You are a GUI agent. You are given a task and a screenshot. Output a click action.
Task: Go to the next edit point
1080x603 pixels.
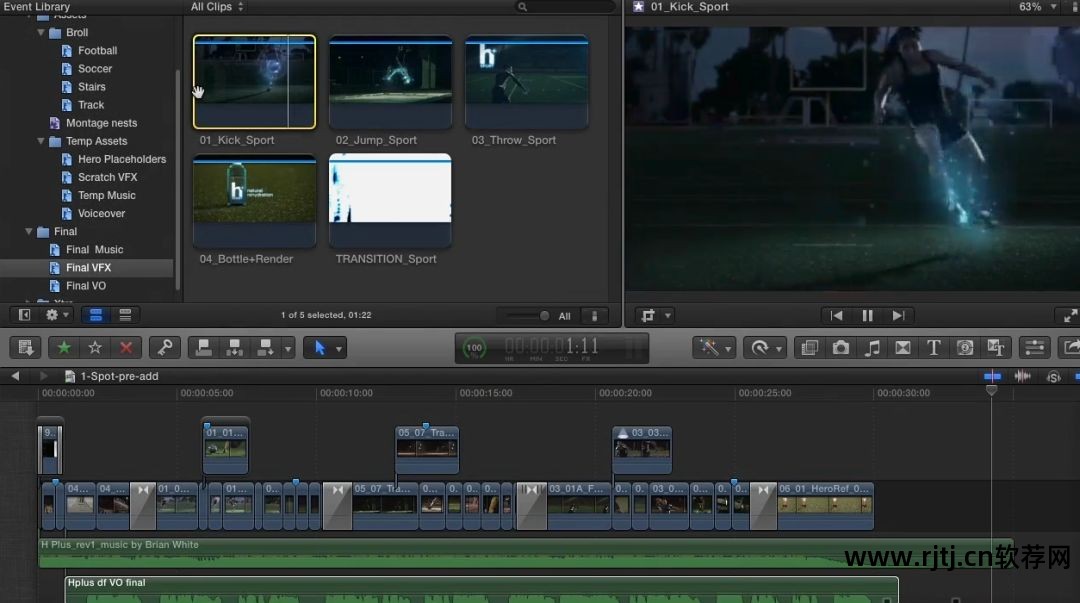(x=898, y=316)
